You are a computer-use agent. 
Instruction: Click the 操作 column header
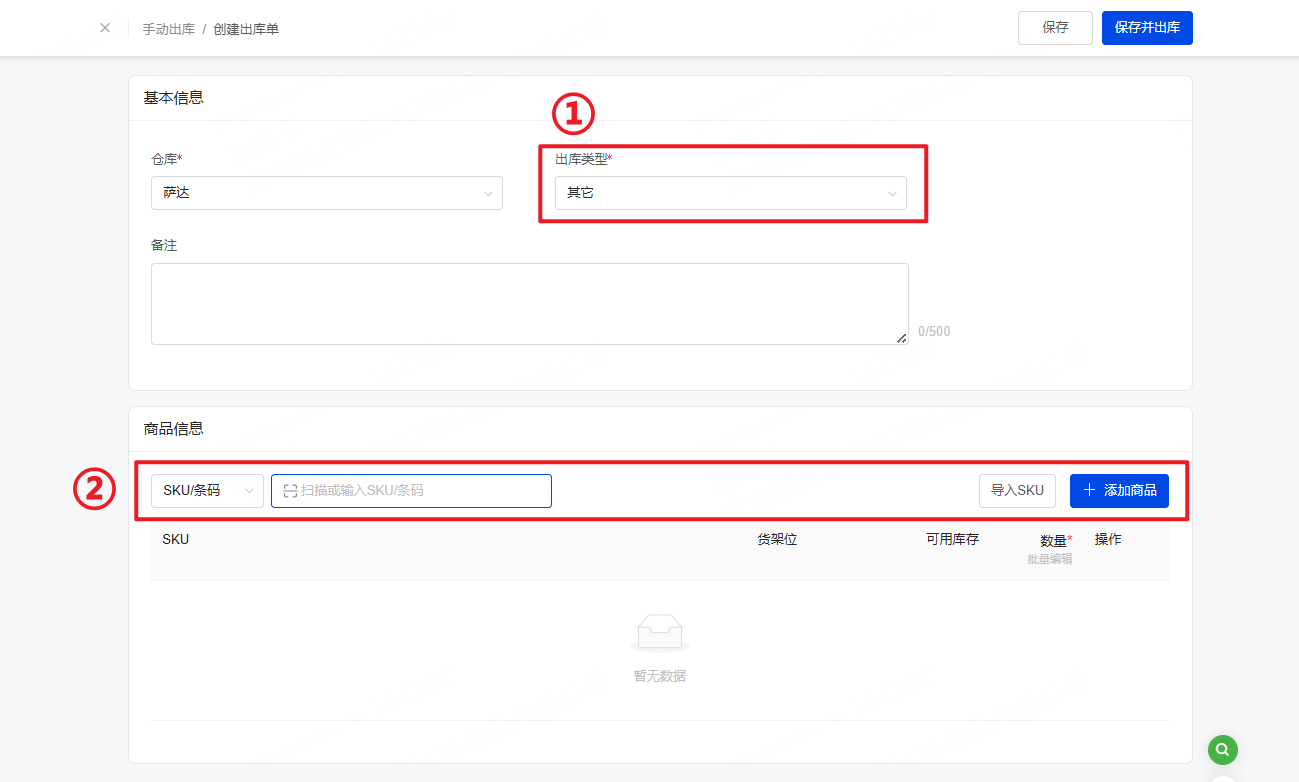click(1107, 540)
